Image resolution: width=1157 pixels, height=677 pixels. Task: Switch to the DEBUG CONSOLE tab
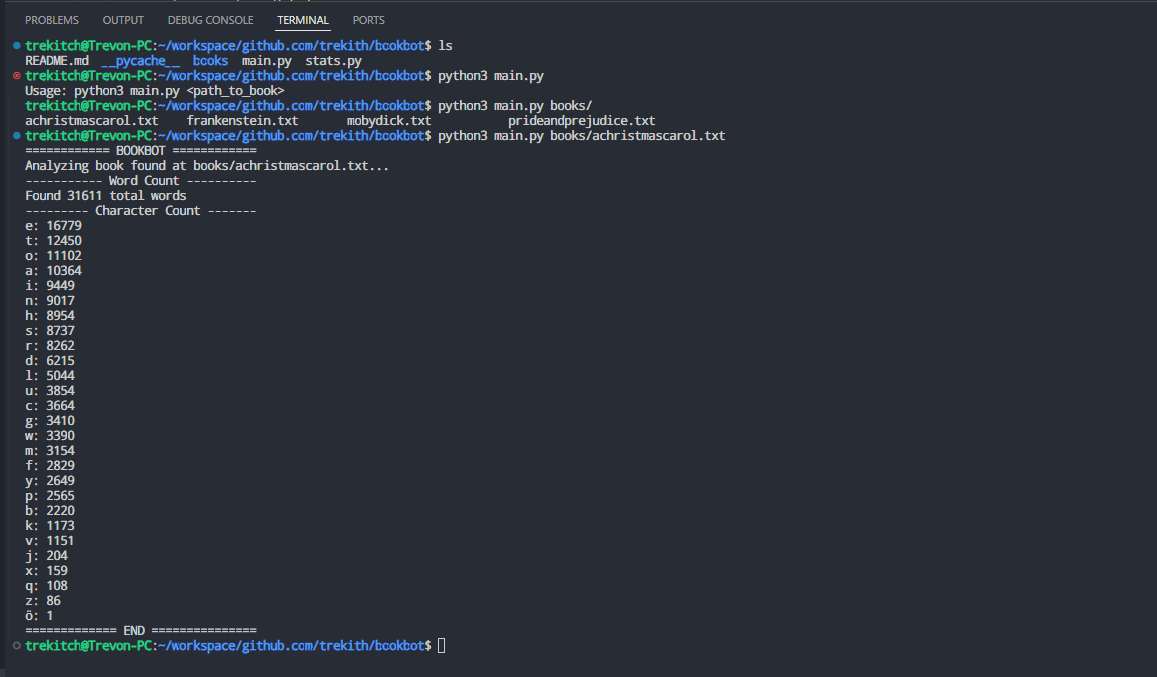coord(210,19)
